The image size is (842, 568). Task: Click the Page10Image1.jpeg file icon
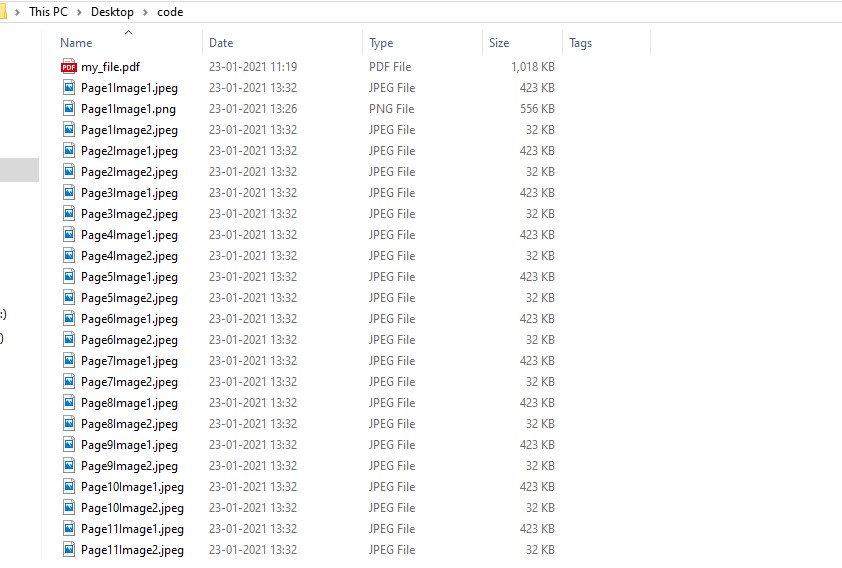(69, 487)
